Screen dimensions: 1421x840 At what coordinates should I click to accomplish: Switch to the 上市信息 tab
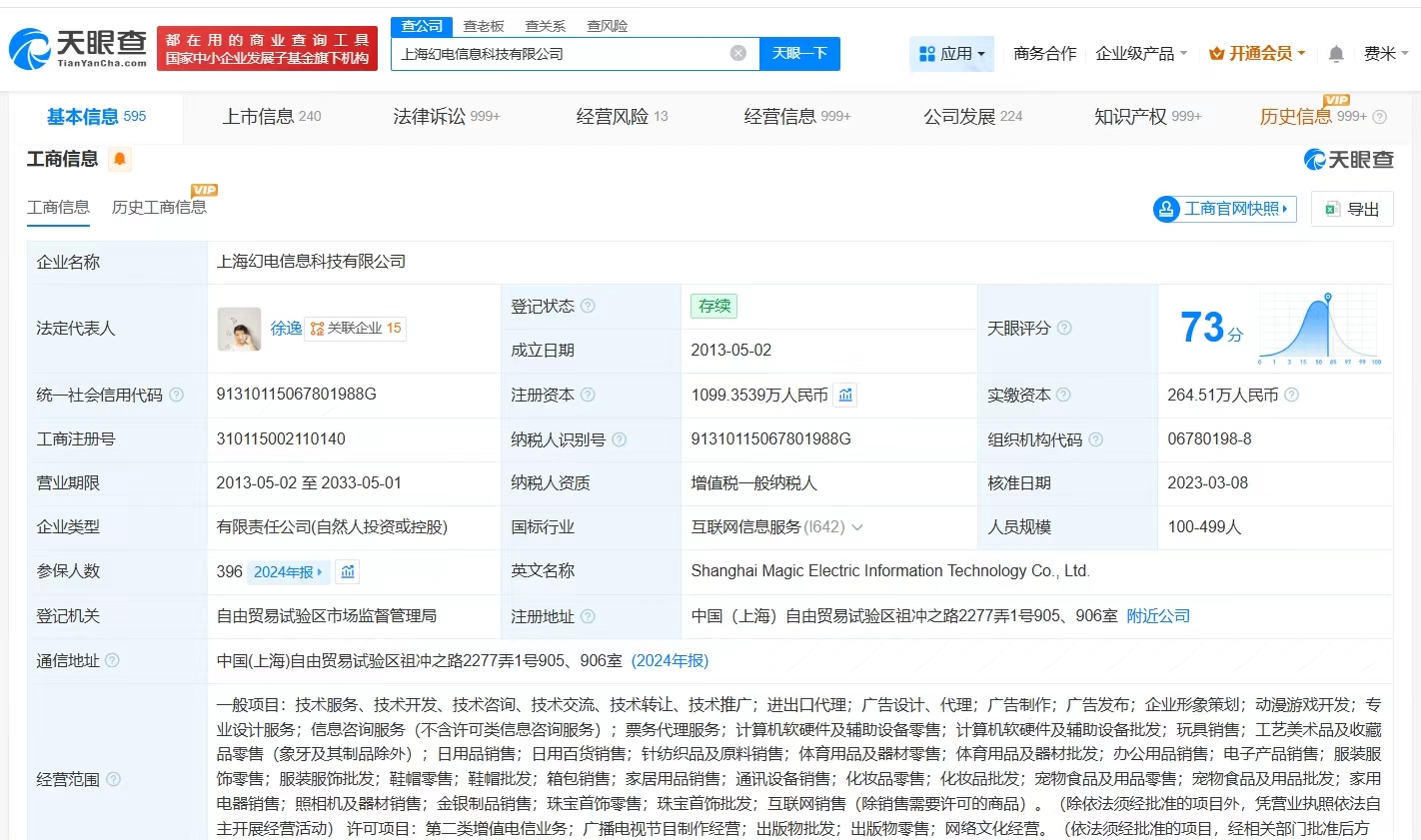tap(272, 117)
